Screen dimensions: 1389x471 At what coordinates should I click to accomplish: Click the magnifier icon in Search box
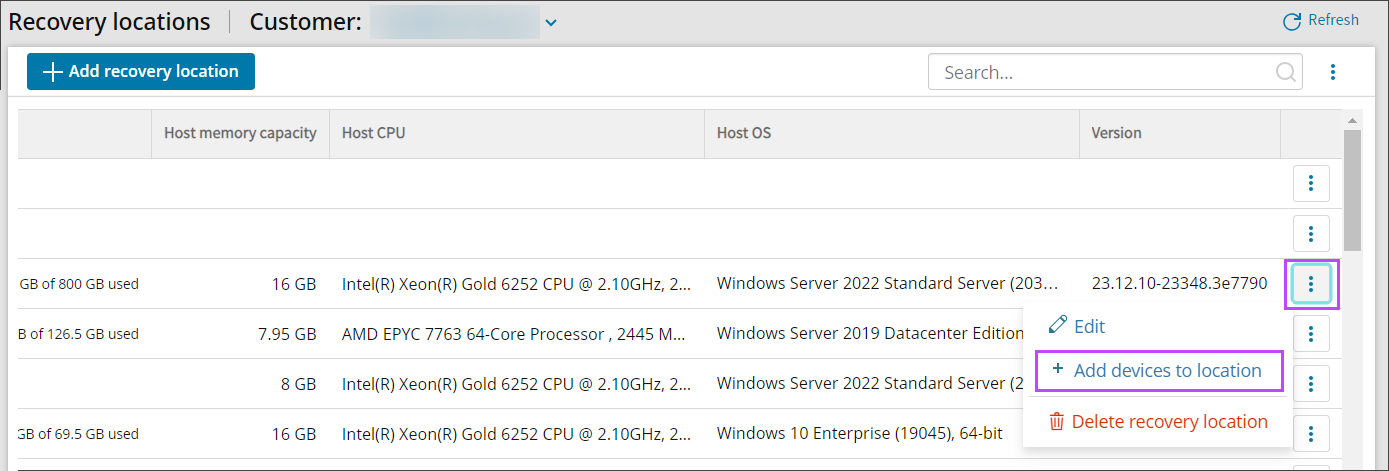tap(1285, 72)
